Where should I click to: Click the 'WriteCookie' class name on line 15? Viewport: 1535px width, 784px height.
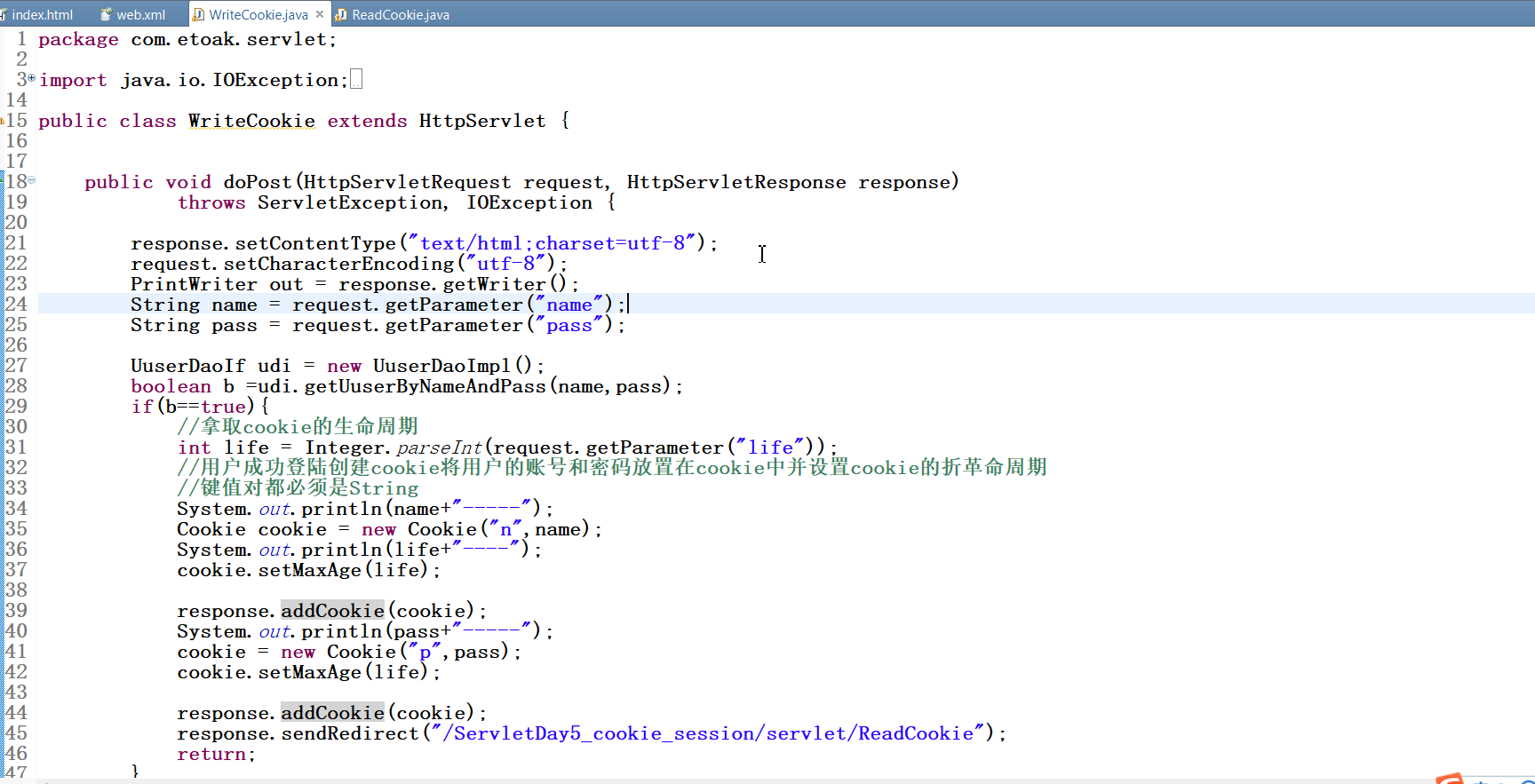point(251,121)
